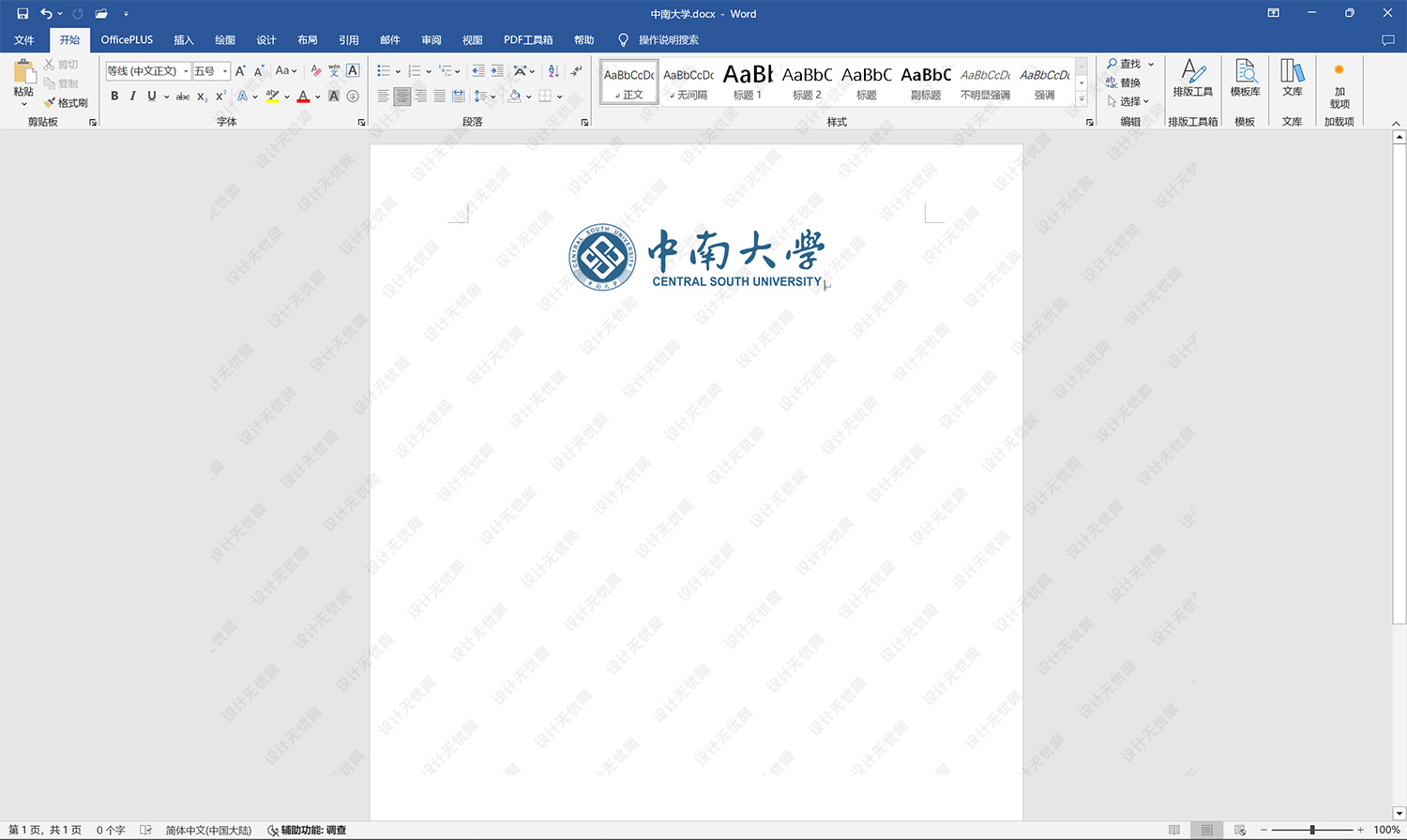Viewport: 1407px width, 840px height.
Task: Click the Increase Indent icon
Action: 497,71
